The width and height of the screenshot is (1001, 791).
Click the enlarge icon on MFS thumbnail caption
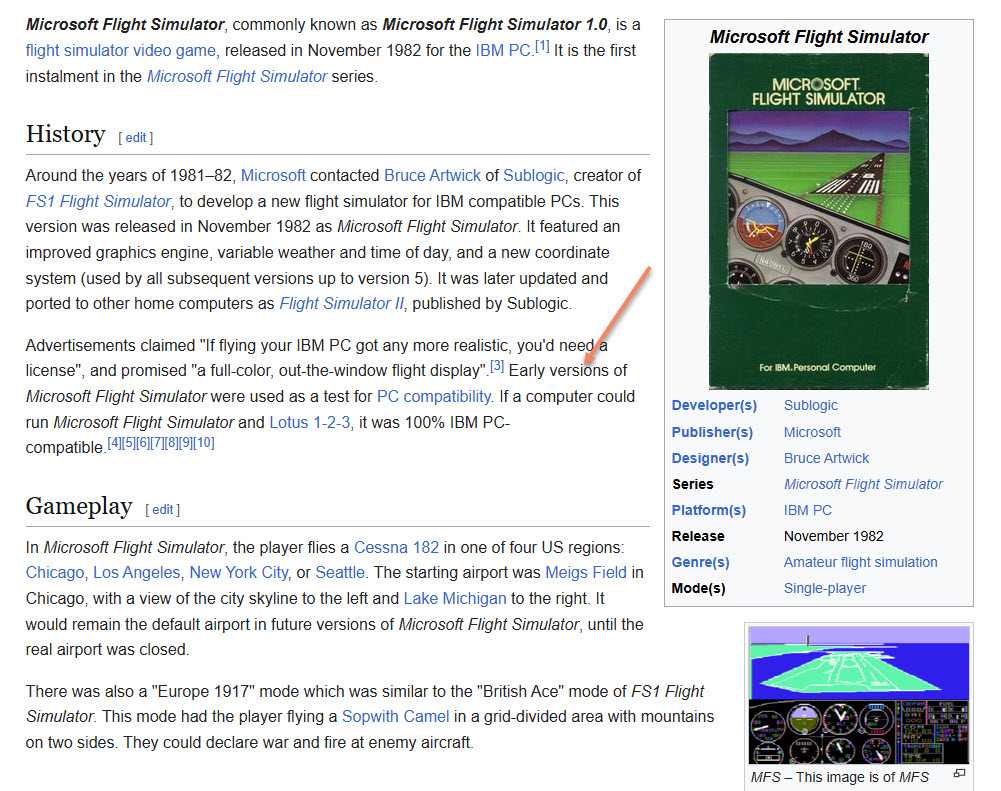pyautogui.click(x=959, y=773)
